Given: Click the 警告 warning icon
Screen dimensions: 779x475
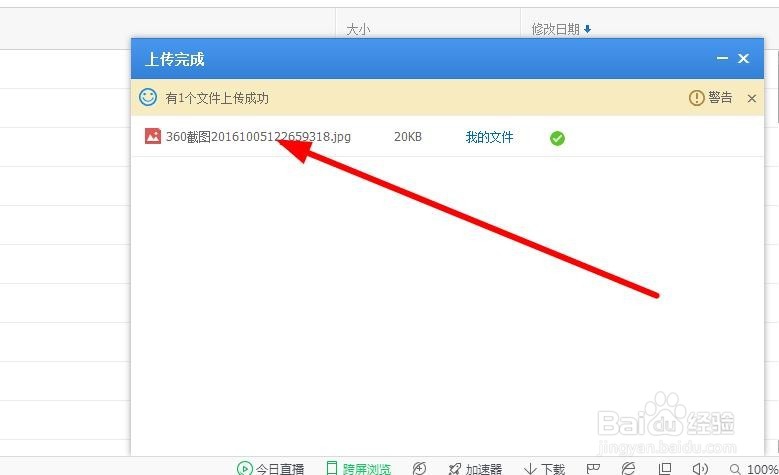Looking at the screenshot, I should click(x=697, y=97).
